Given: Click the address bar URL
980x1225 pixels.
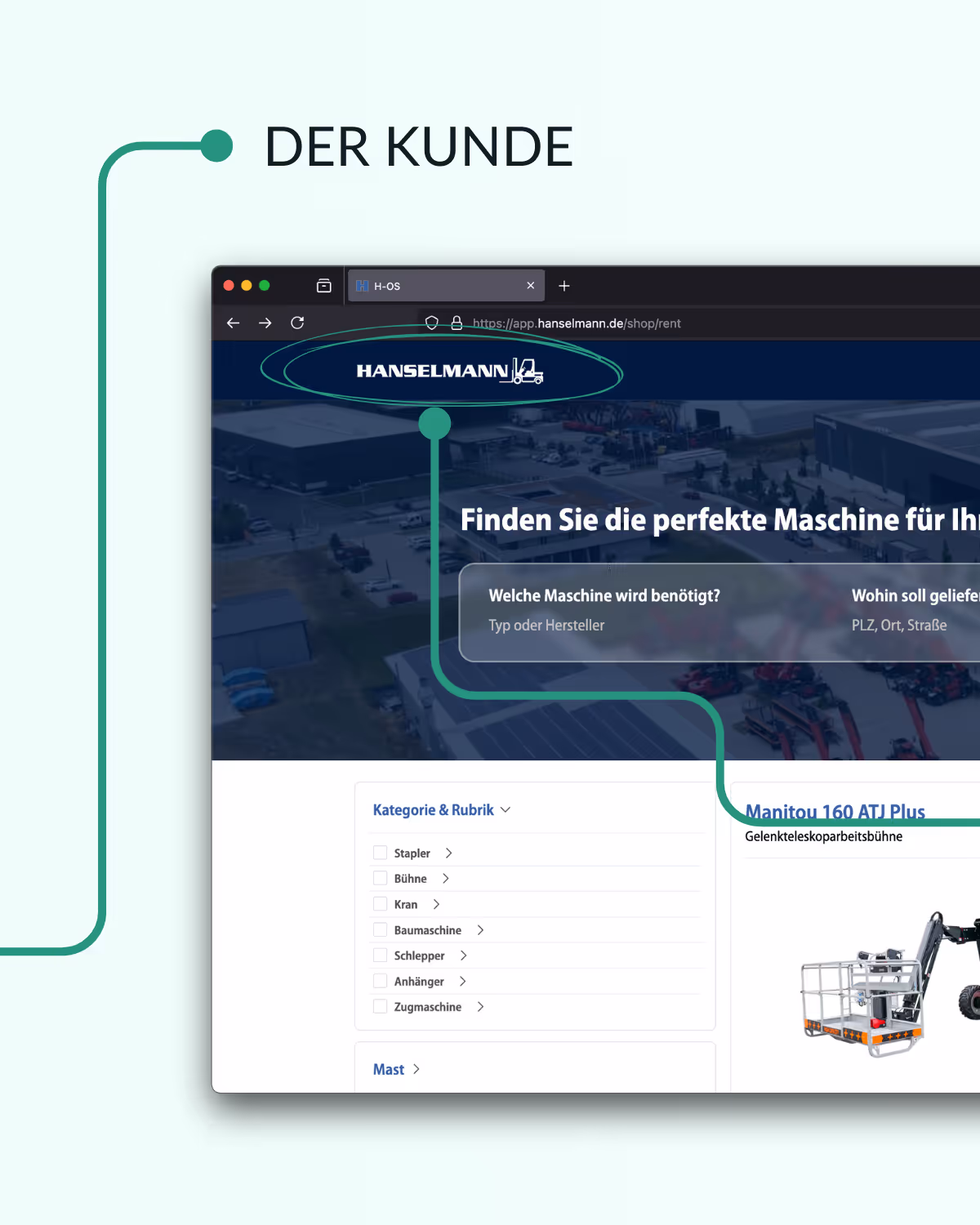Looking at the screenshot, I should pos(577,323).
